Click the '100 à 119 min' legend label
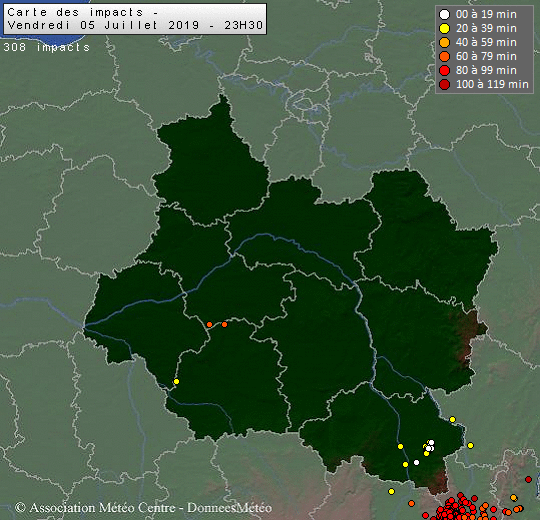540x520 pixels. [x=492, y=84]
